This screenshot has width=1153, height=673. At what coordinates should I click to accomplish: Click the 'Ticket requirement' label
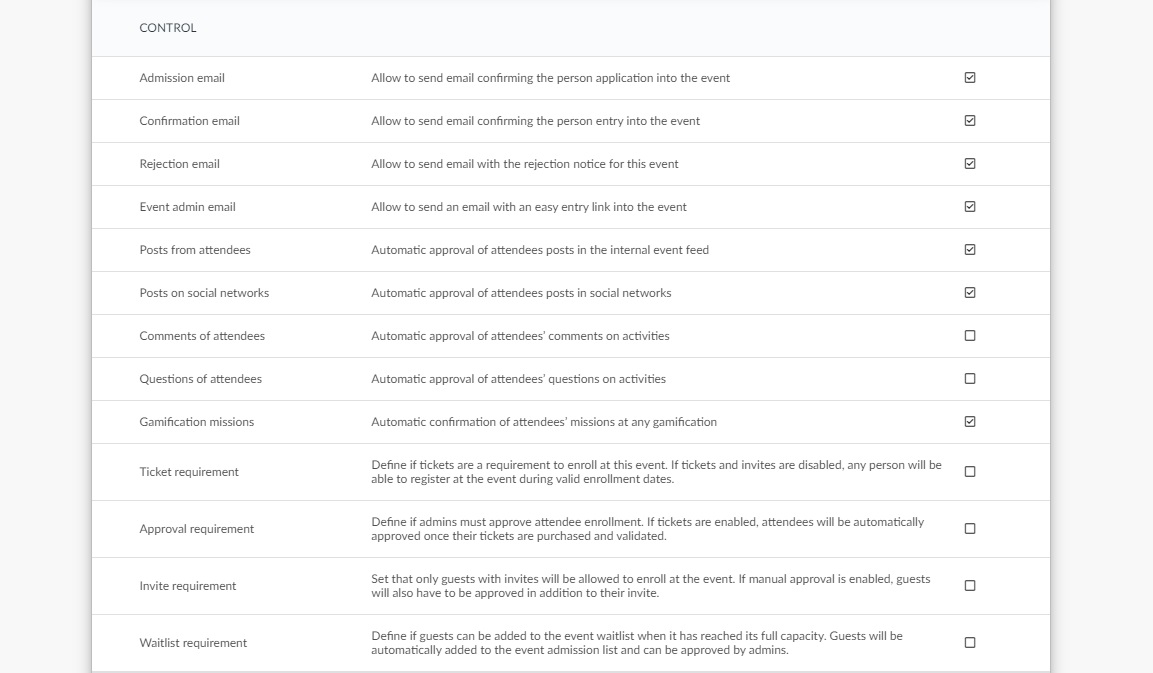[189, 472]
